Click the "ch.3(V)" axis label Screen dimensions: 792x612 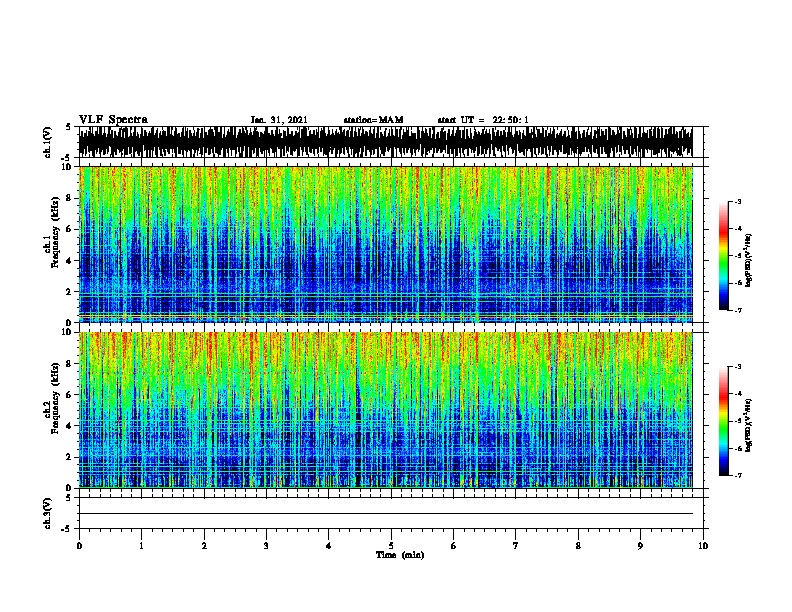point(48,513)
